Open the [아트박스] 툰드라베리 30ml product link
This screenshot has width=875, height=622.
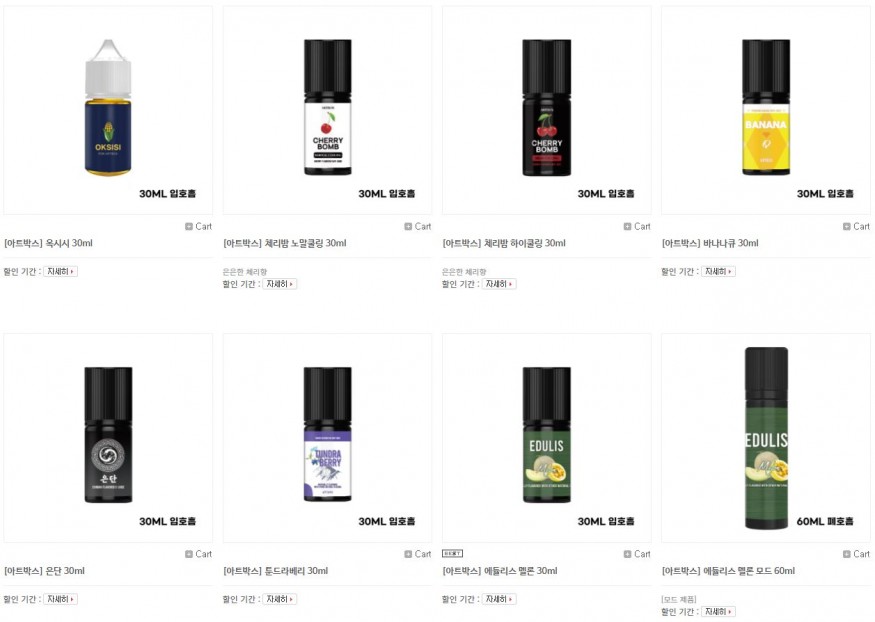click(276, 571)
